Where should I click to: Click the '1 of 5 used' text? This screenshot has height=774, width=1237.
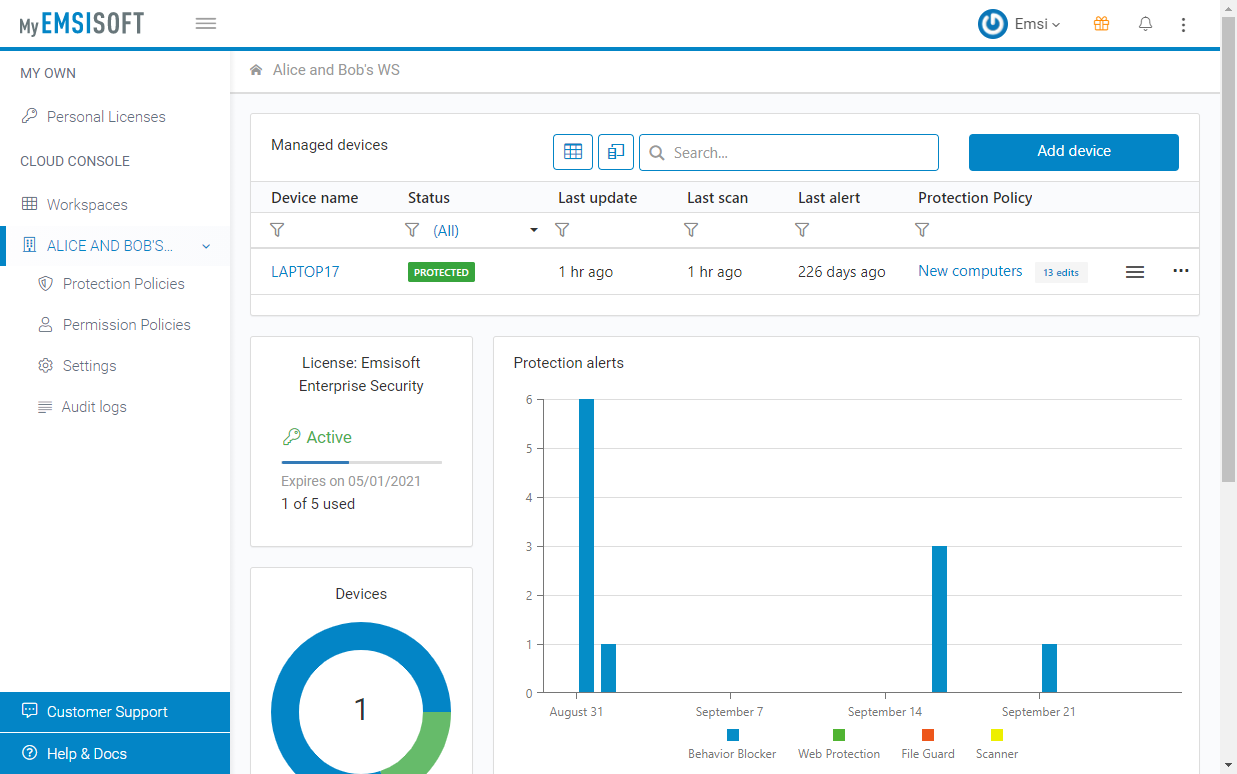point(318,504)
